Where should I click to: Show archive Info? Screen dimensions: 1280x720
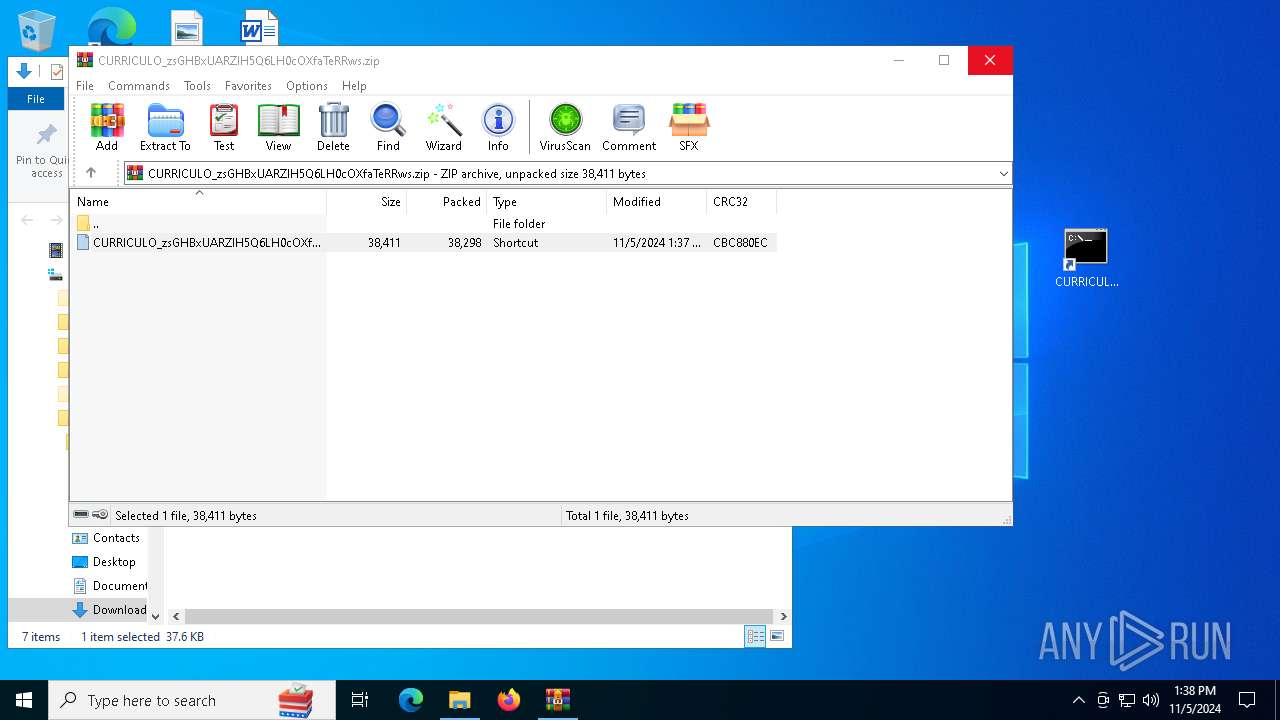tap(498, 127)
